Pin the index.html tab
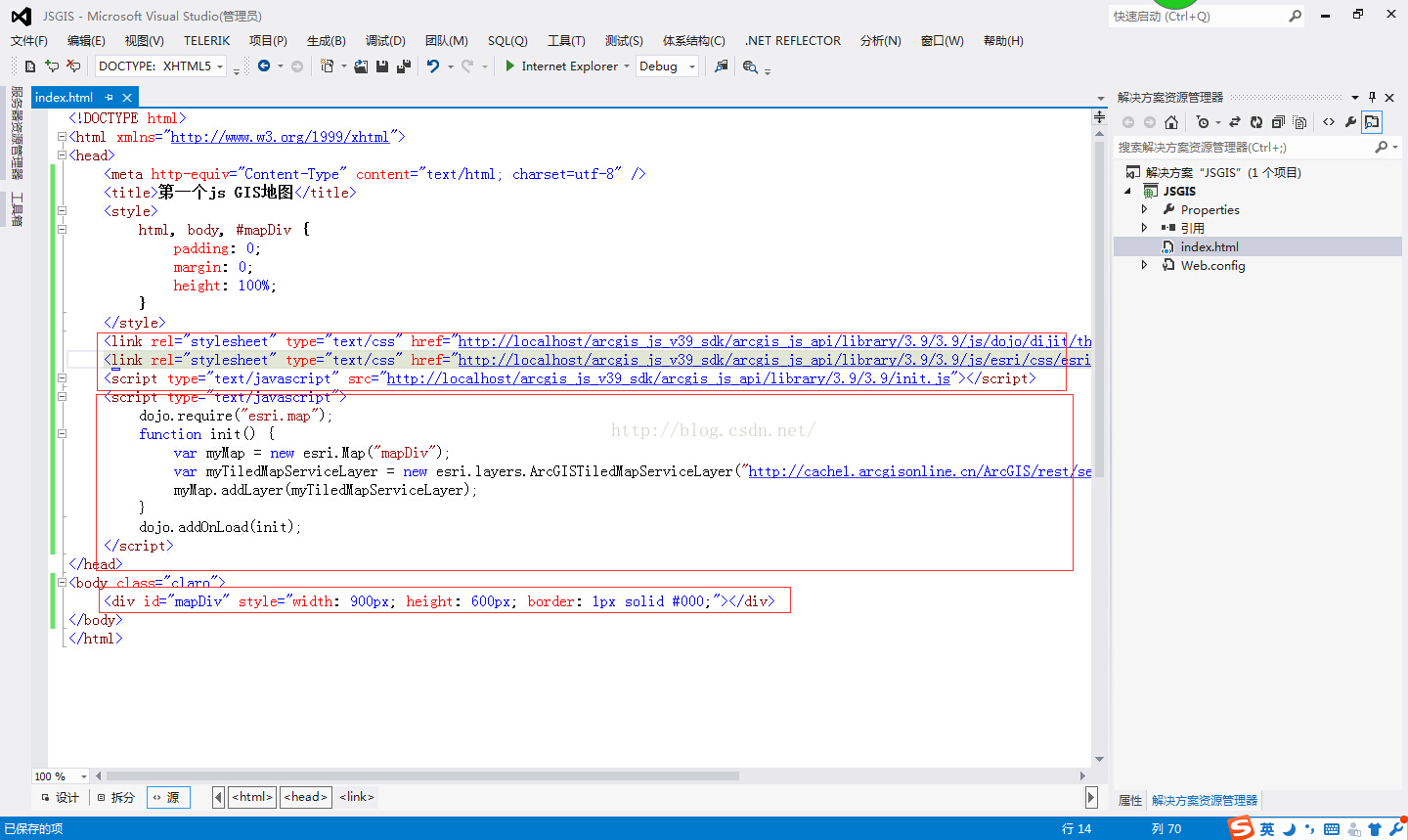This screenshot has width=1408, height=840. click(109, 97)
